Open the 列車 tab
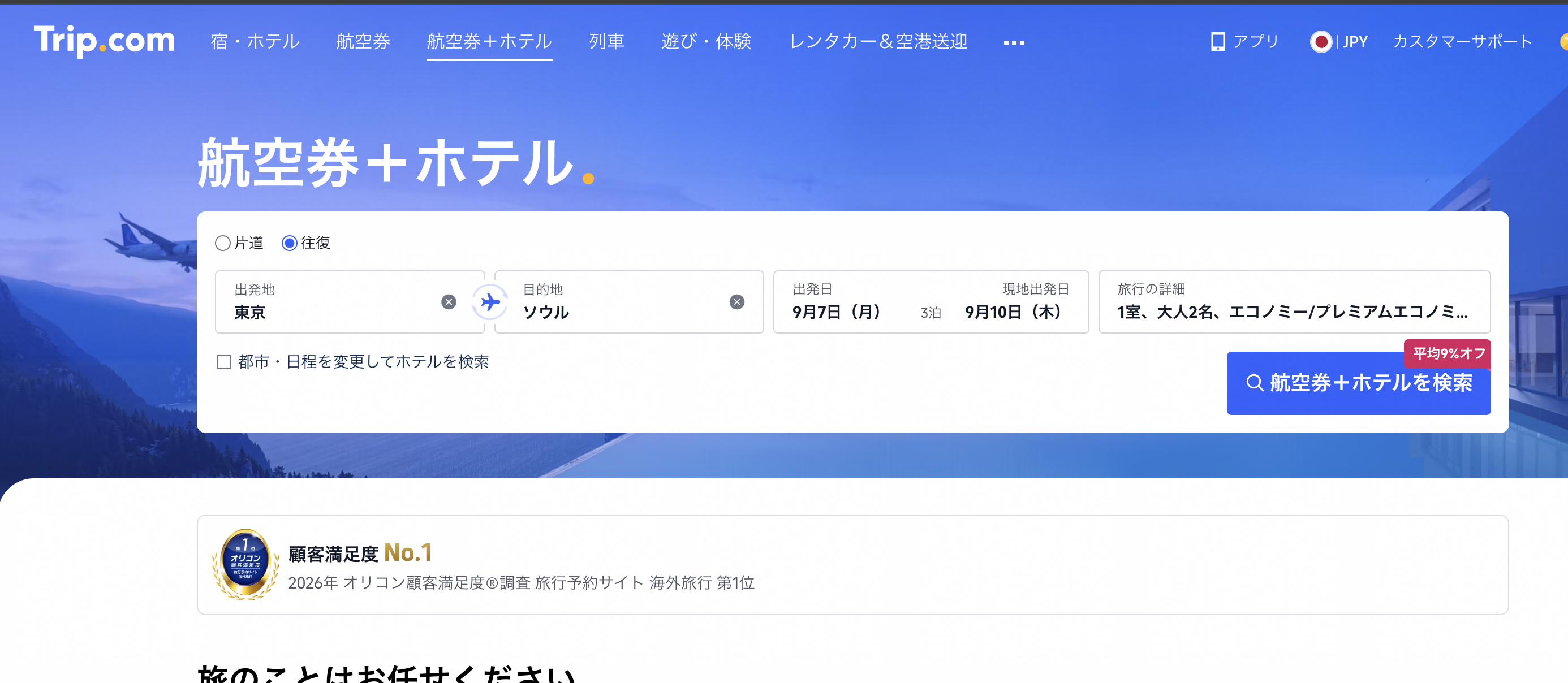 [x=606, y=41]
